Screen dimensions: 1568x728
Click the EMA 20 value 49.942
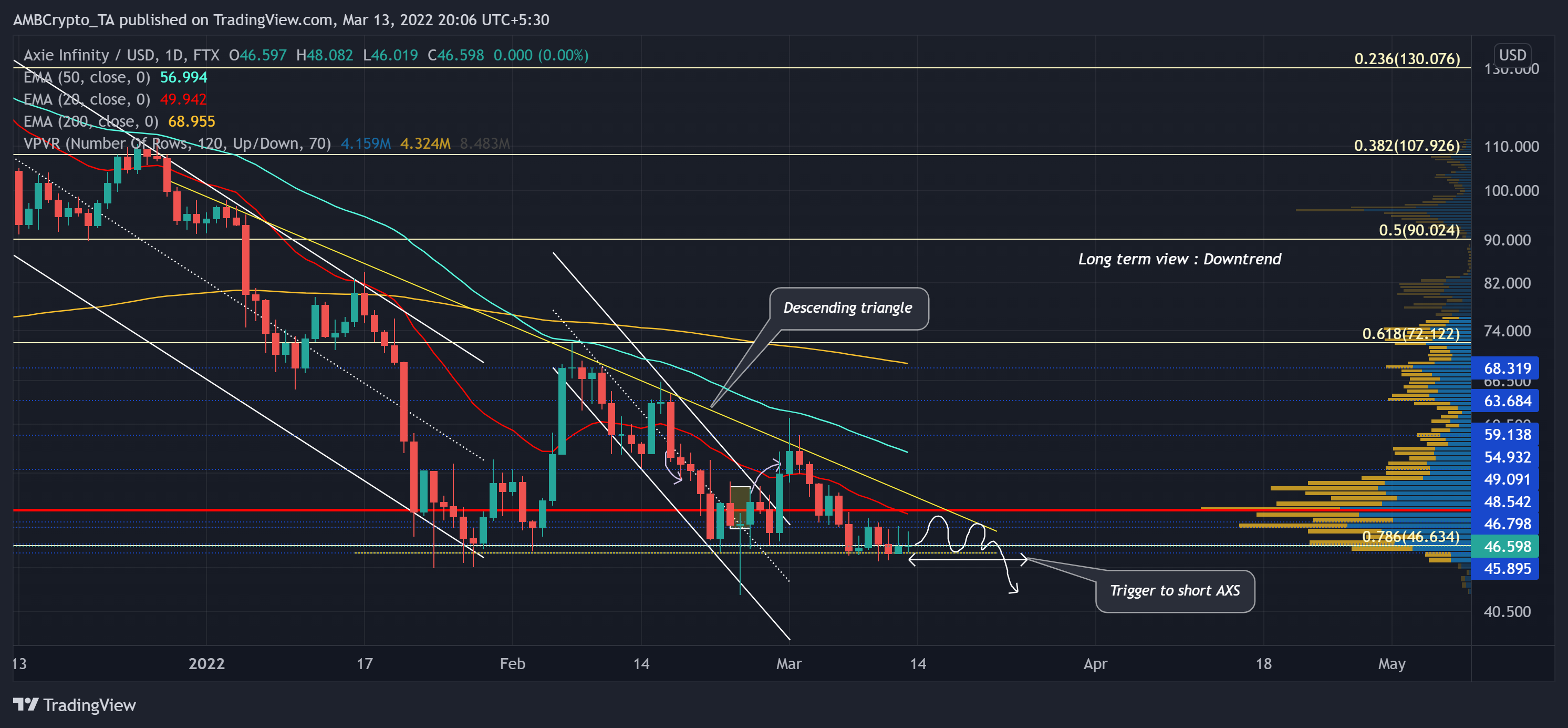click(x=184, y=99)
